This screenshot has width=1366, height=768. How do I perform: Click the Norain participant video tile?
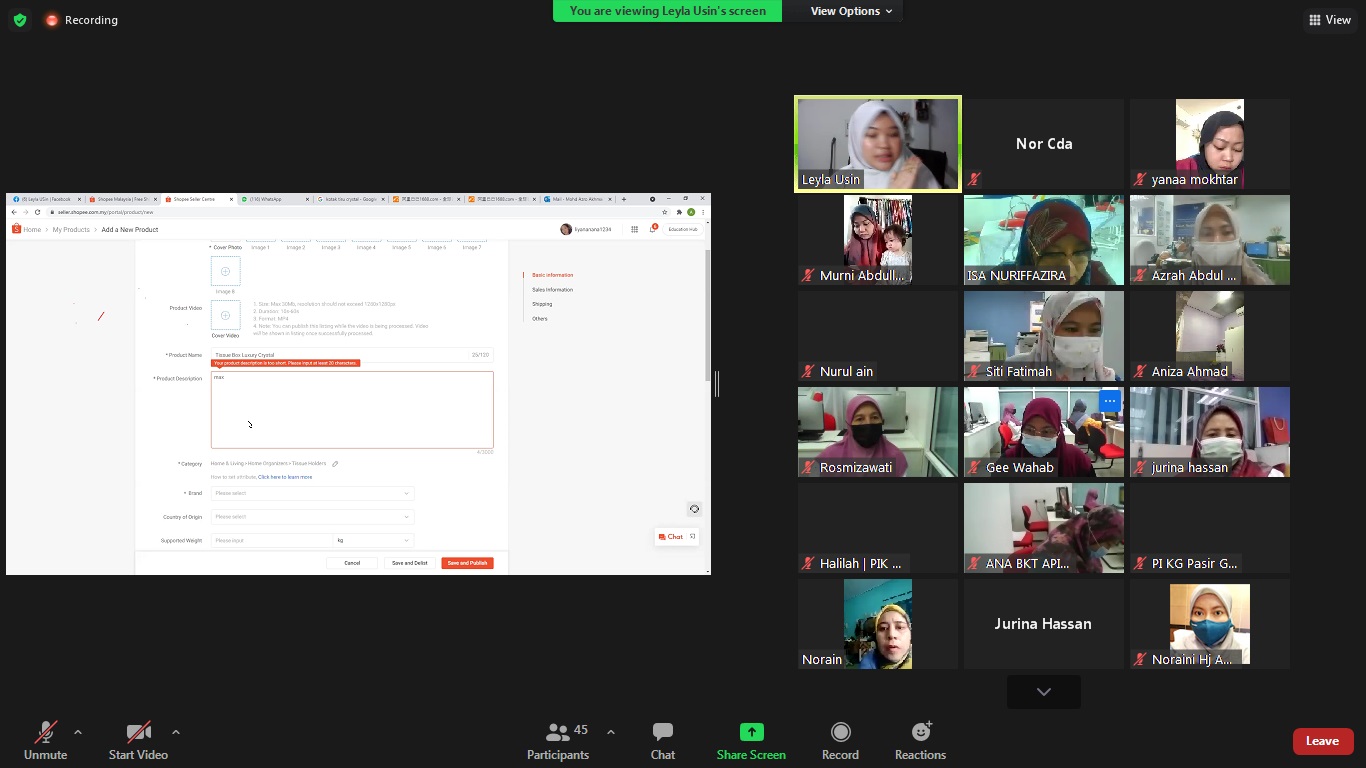coord(878,624)
